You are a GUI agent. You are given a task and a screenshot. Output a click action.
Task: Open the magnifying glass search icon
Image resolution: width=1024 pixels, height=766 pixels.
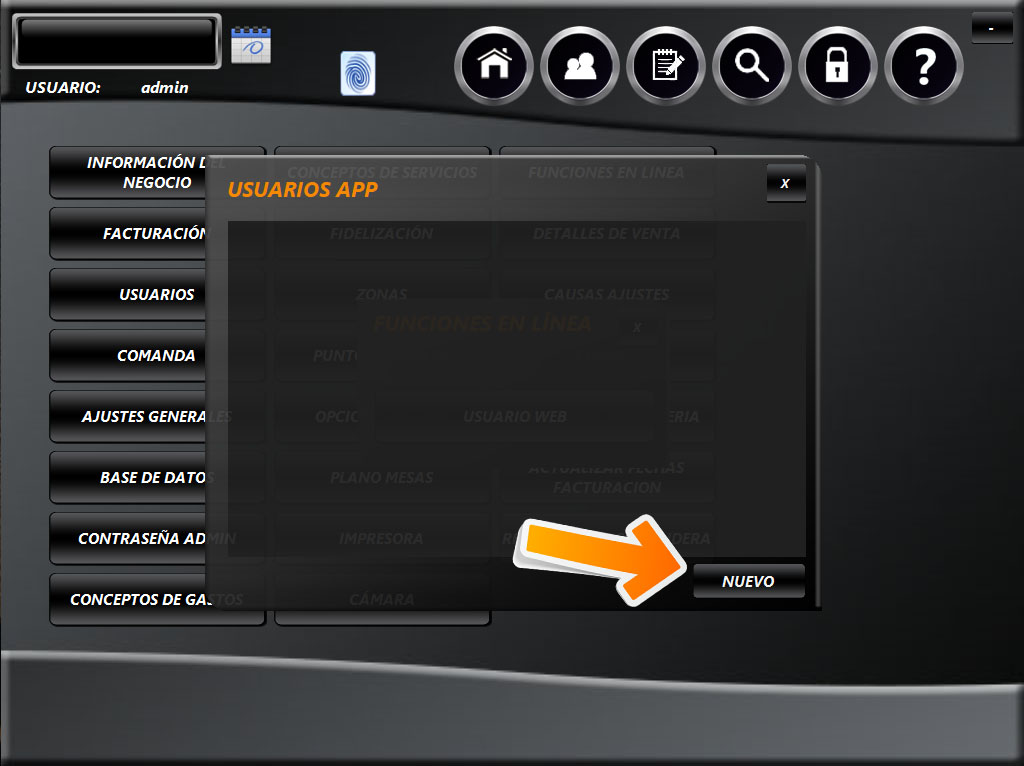click(752, 66)
